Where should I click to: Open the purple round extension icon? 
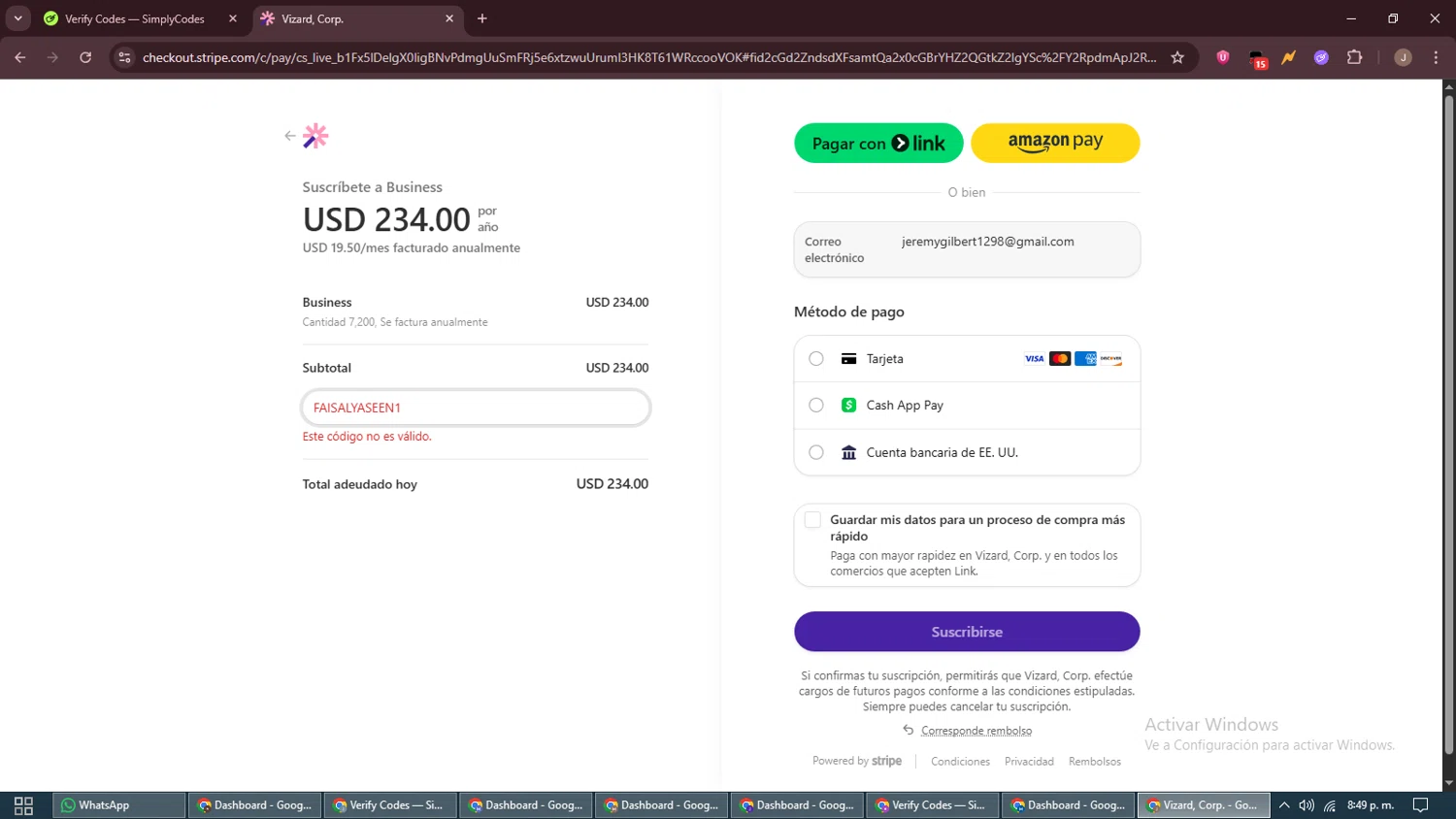pyautogui.click(x=1321, y=57)
